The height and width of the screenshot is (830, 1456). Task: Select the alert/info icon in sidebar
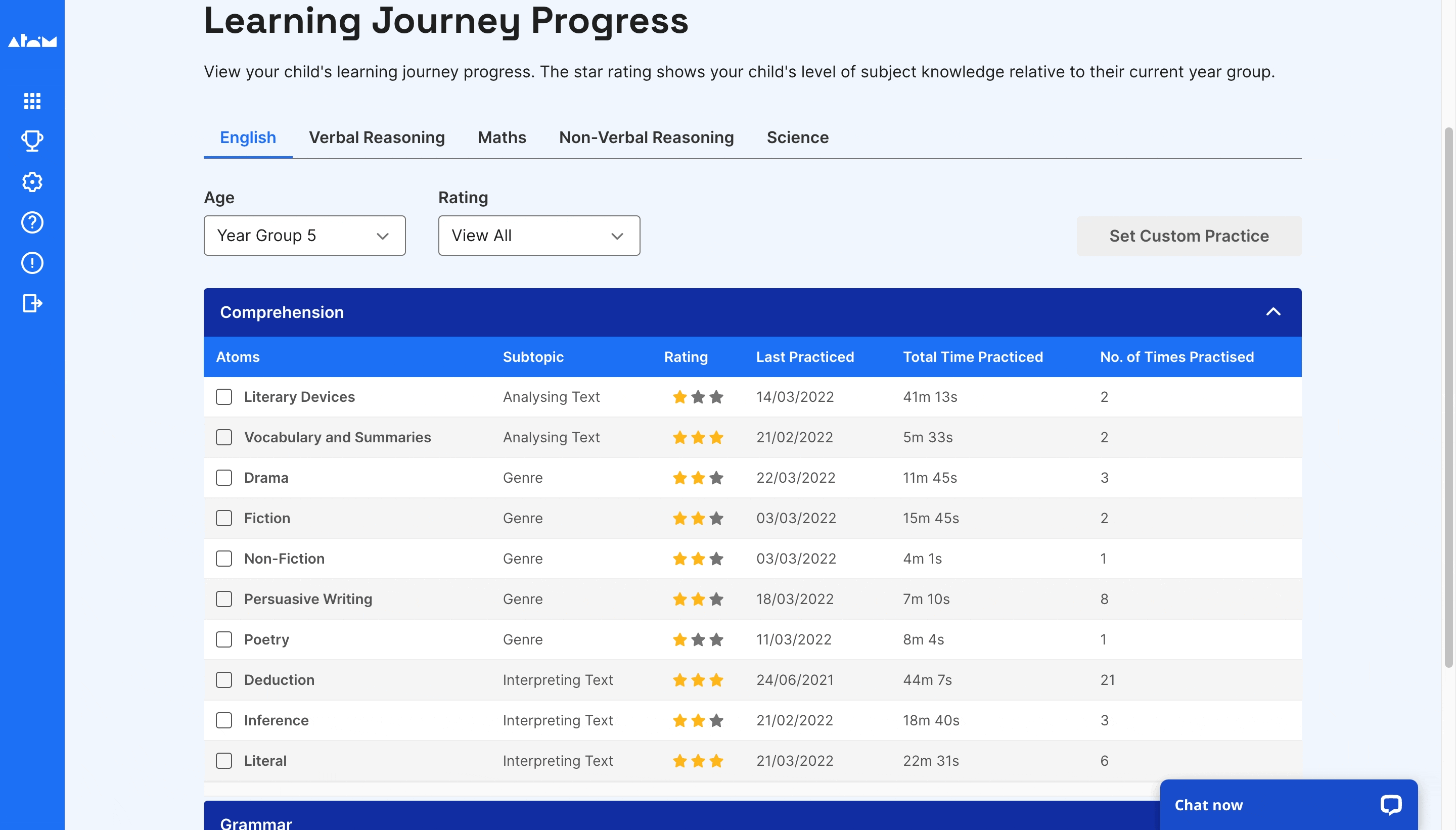pos(32,262)
